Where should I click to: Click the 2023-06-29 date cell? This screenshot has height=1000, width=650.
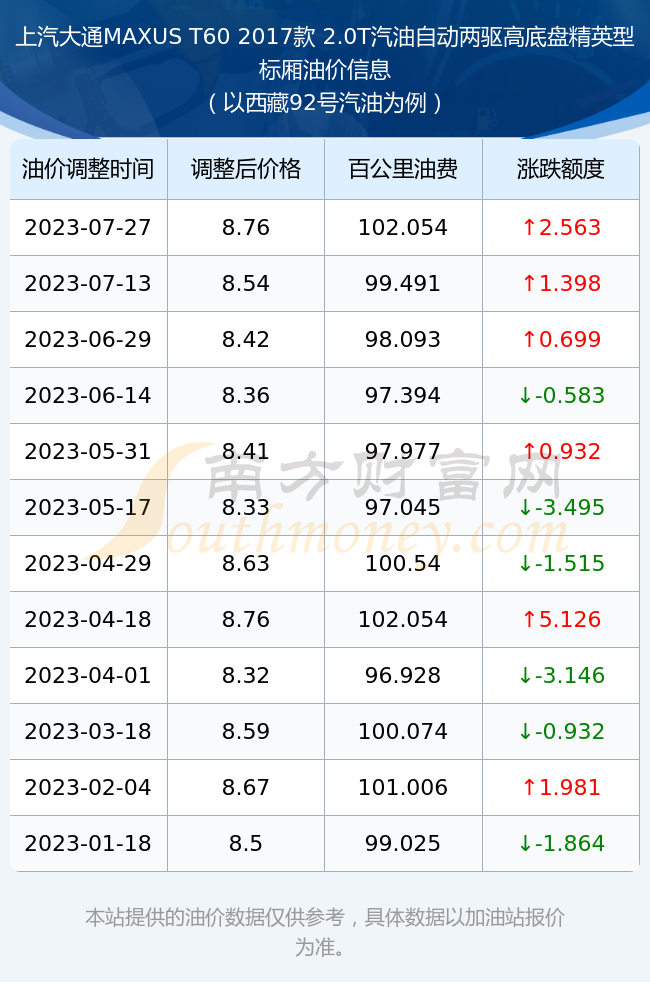click(88, 339)
